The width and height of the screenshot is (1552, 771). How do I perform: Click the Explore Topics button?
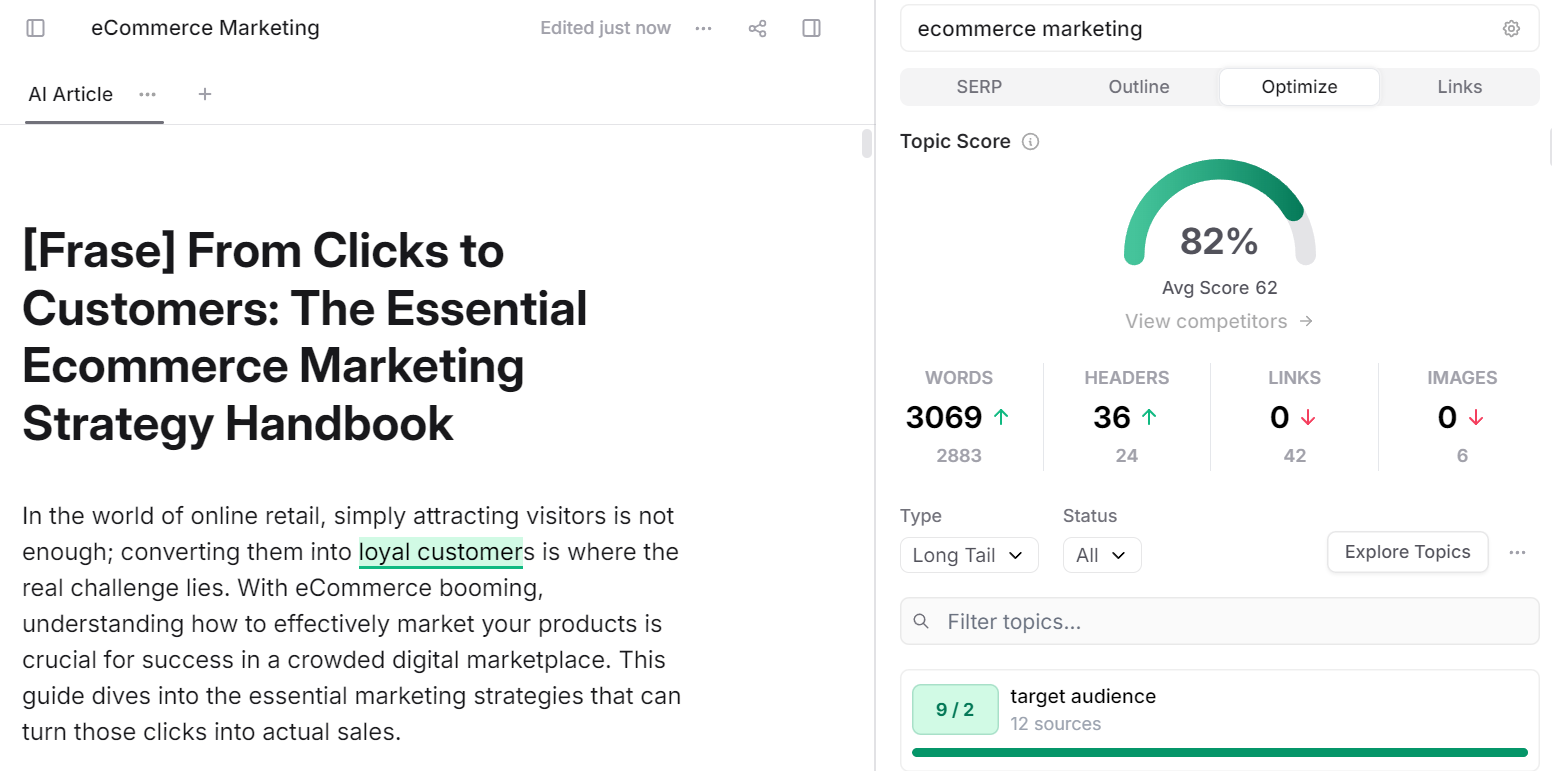[1407, 552]
